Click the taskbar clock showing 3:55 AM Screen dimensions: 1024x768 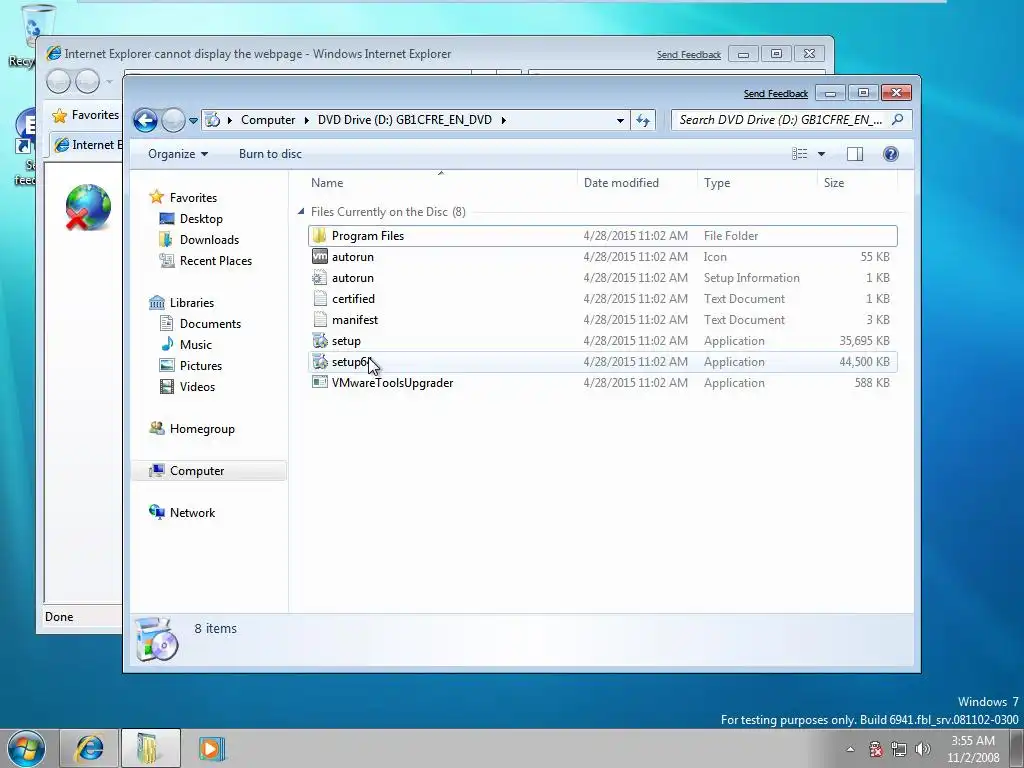973,749
